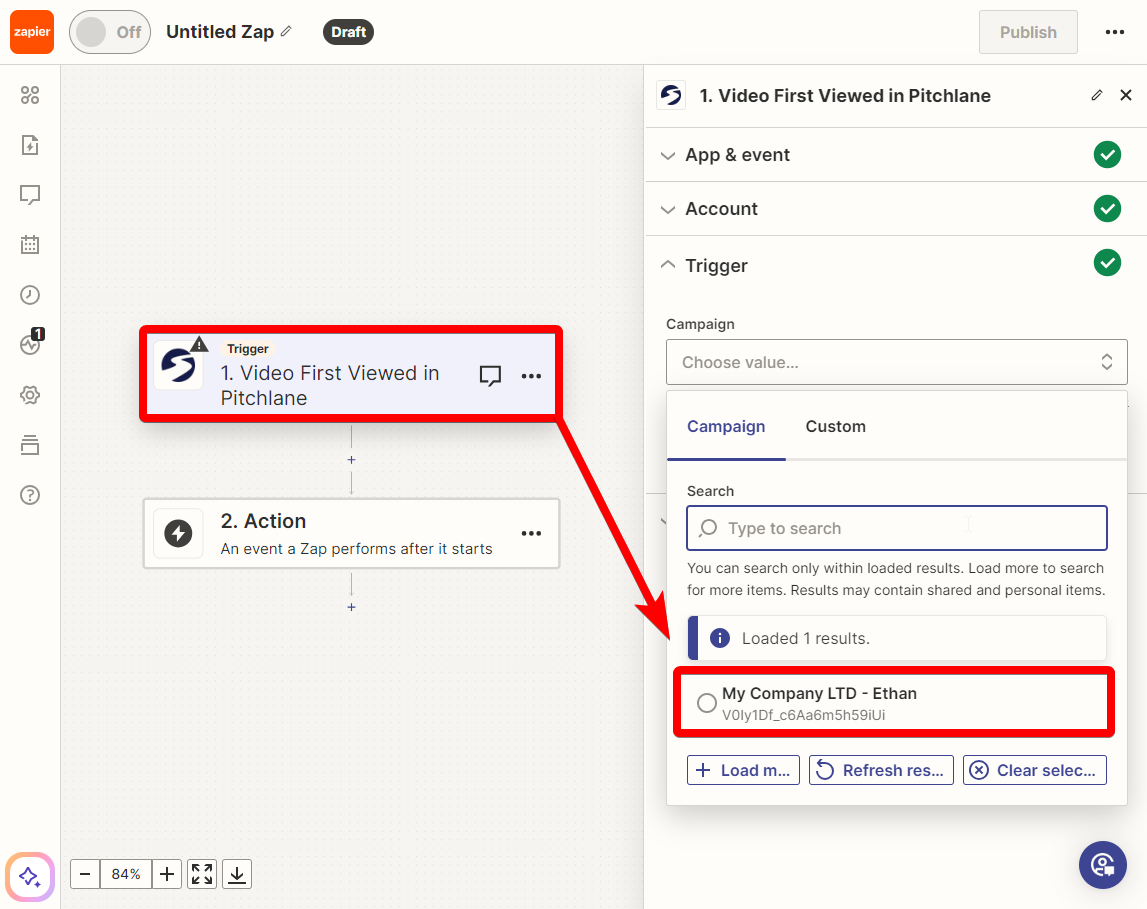Edit the Untitled Zap name pencil icon
1147x909 pixels.
pyautogui.click(x=286, y=31)
